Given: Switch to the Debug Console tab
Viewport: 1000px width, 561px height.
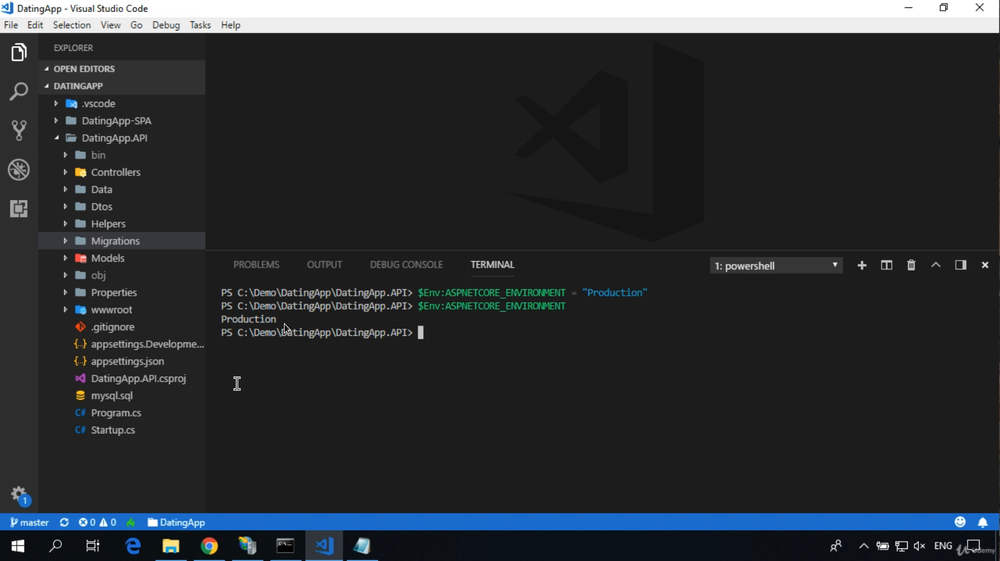Looking at the screenshot, I should click(406, 265).
